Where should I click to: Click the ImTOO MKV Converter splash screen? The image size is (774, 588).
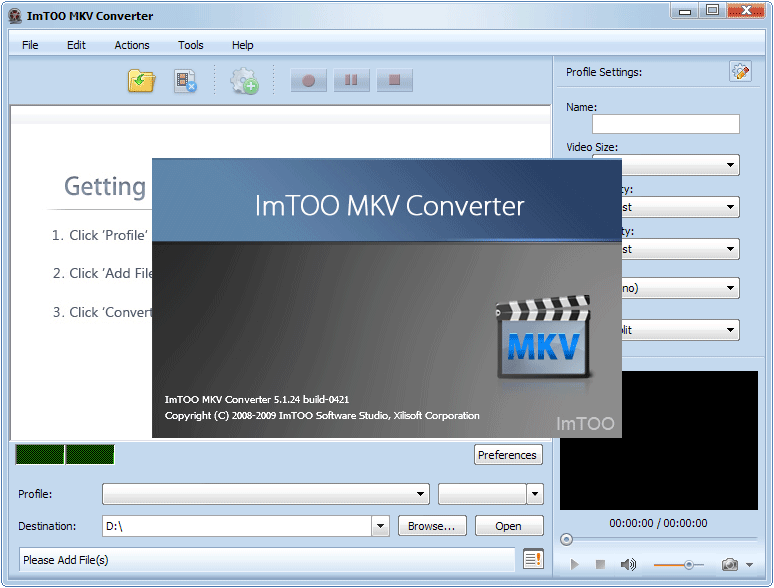[387, 298]
